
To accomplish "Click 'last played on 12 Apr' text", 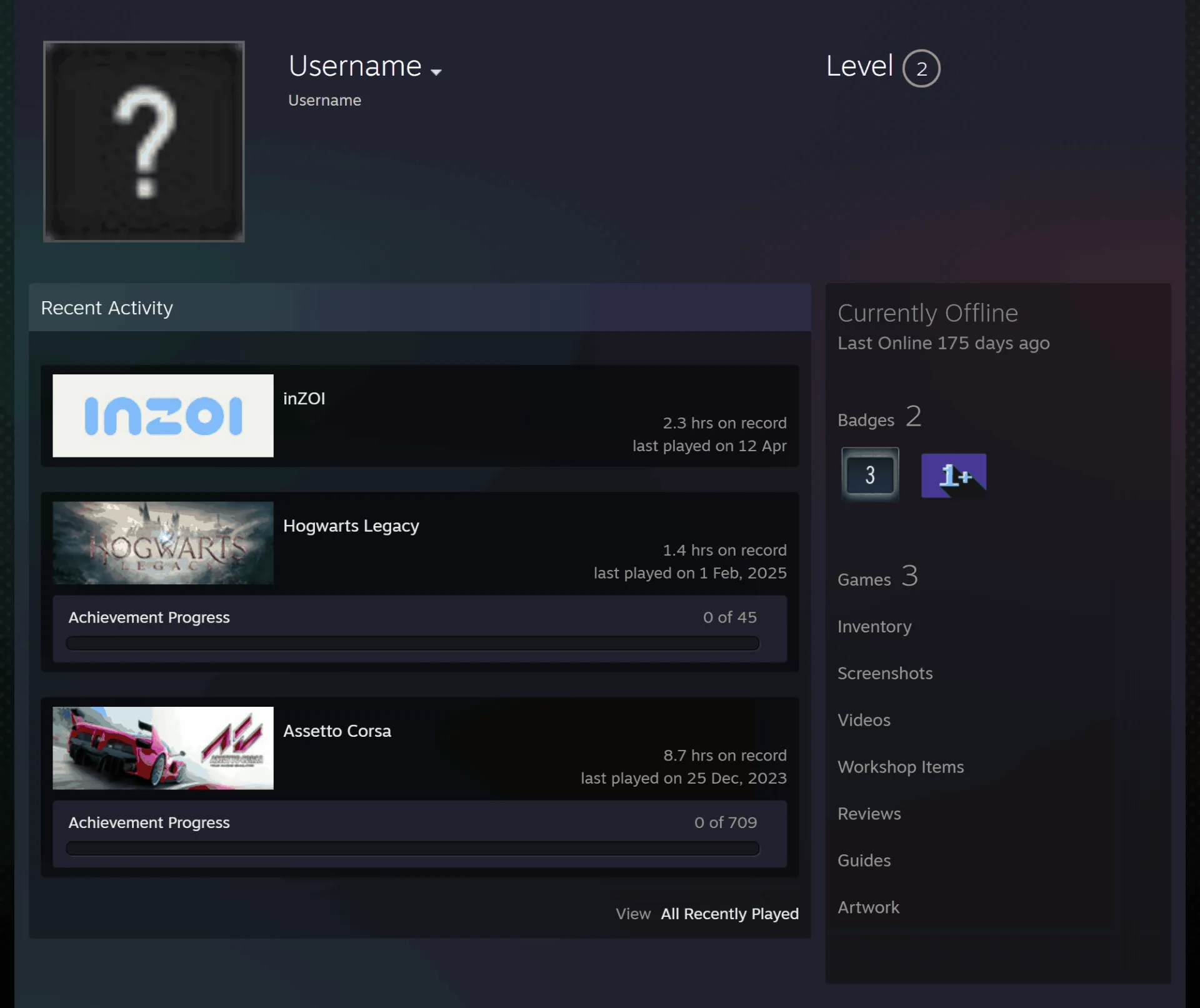I will click(x=710, y=446).
